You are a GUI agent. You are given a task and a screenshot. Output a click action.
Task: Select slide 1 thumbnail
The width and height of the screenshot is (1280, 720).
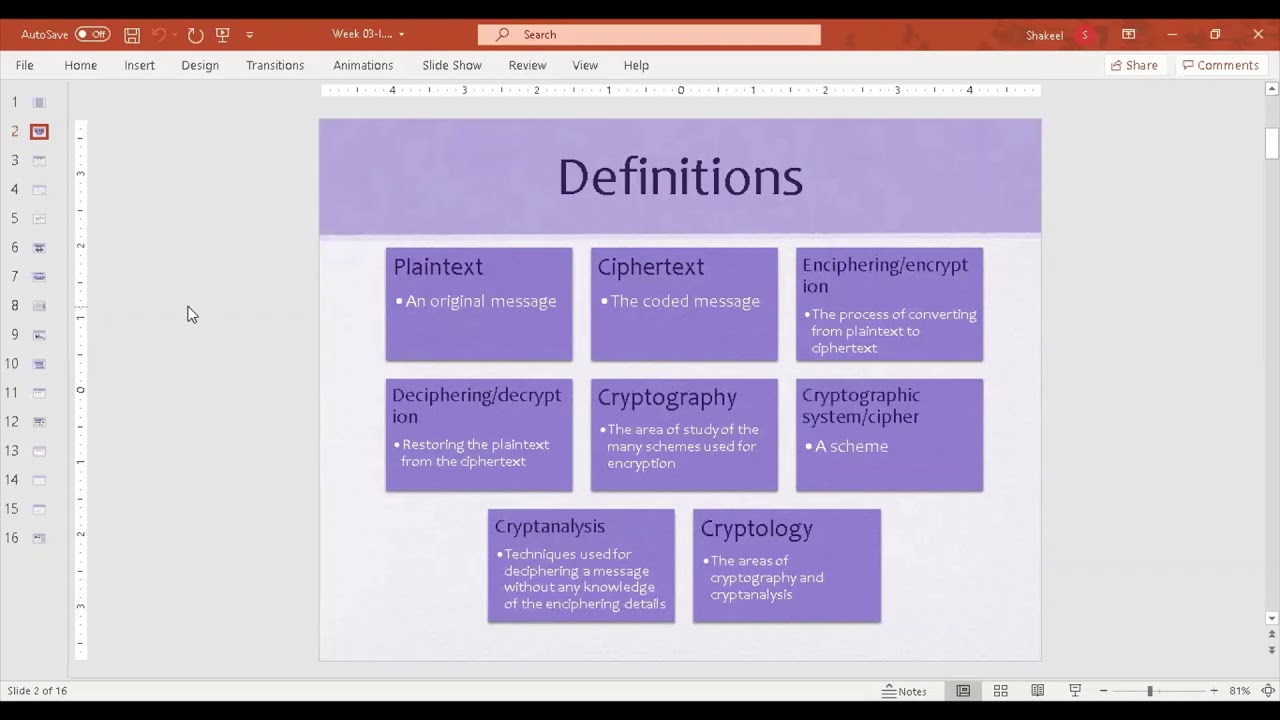(39, 102)
